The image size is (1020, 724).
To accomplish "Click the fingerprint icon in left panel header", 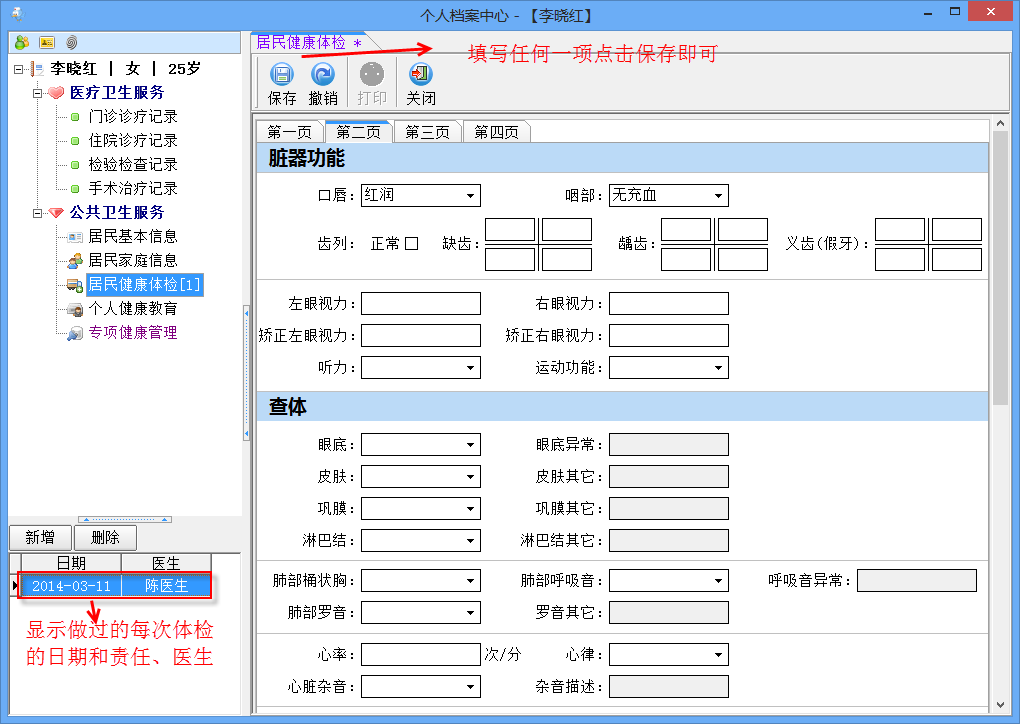I will (71, 43).
